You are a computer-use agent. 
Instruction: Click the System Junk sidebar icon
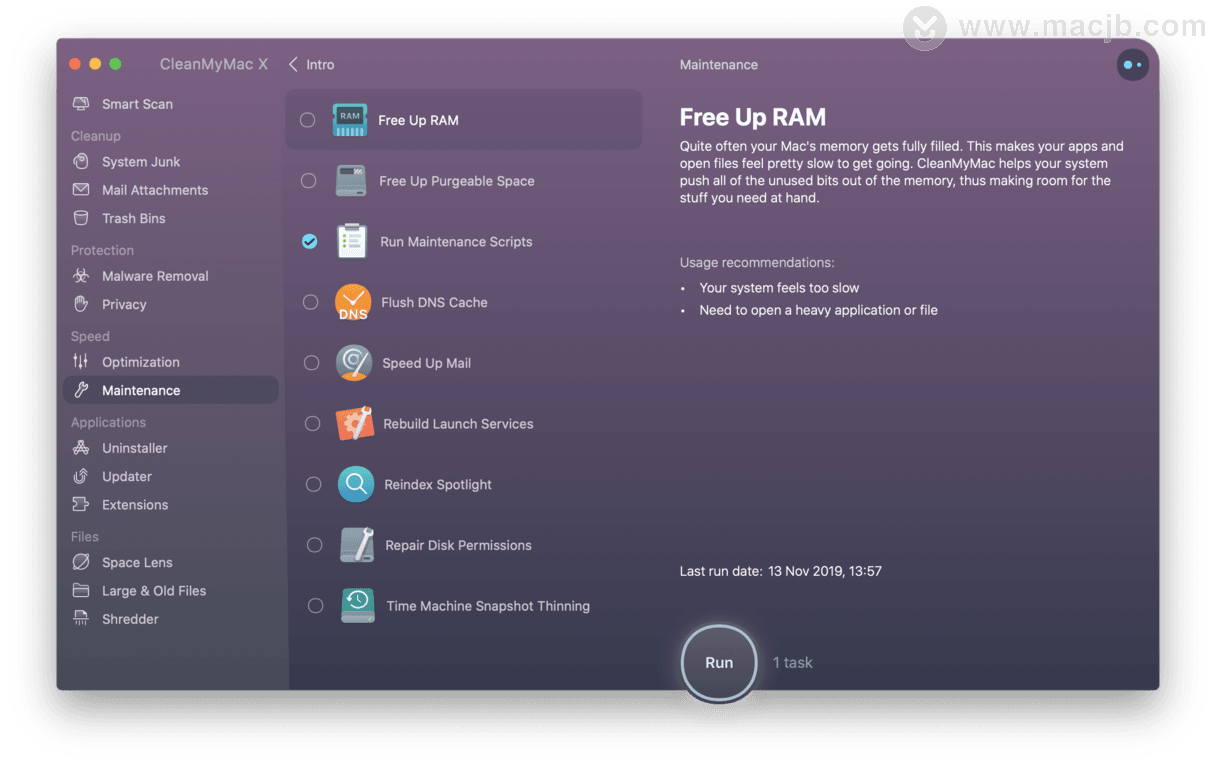(x=81, y=162)
